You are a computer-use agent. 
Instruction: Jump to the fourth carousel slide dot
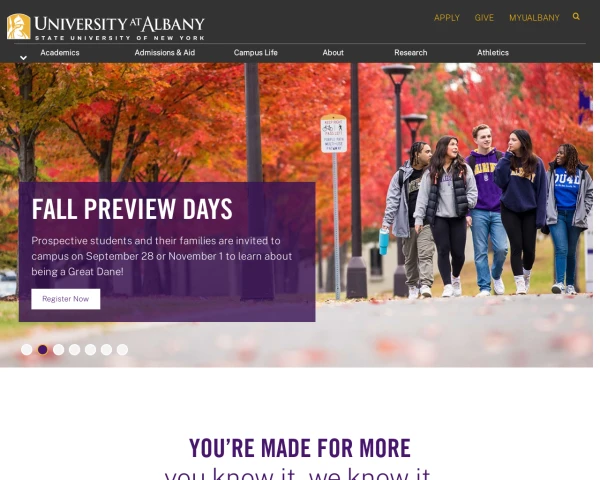pyautogui.click(x=74, y=349)
